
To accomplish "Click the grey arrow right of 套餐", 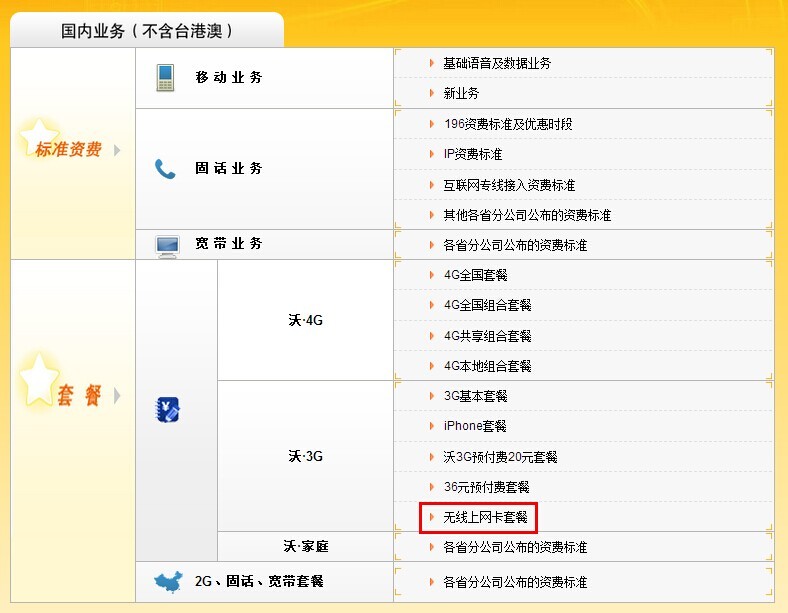I will [x=117, y=395].
